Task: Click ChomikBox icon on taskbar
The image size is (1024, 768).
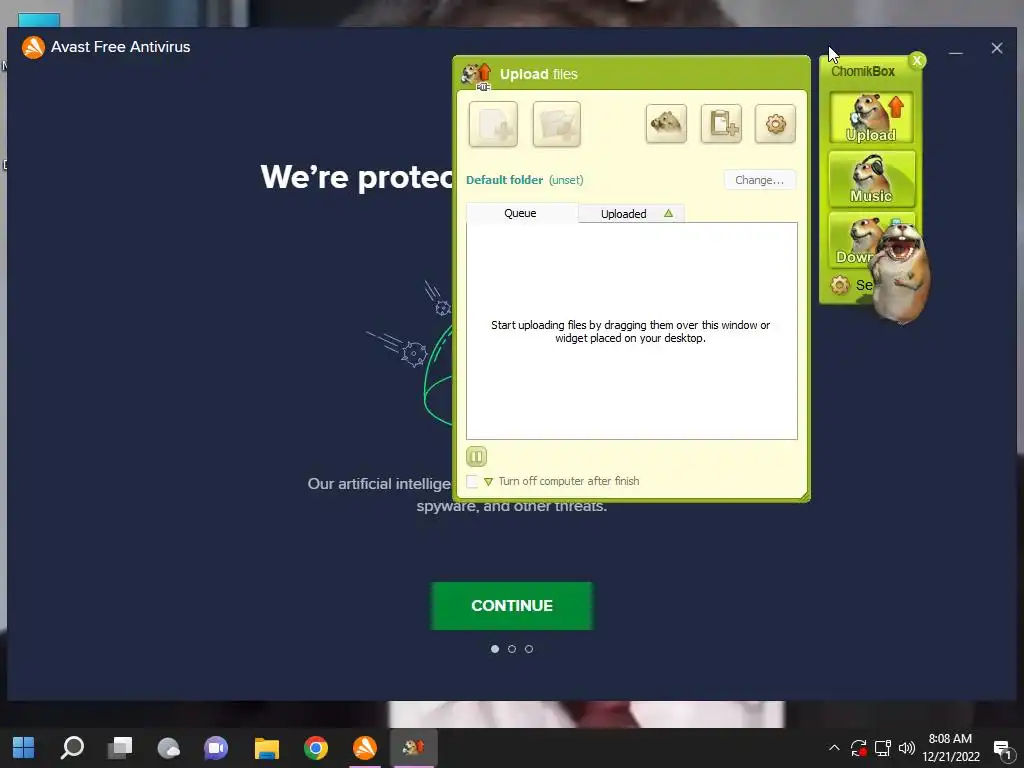Action: [413, 748]
